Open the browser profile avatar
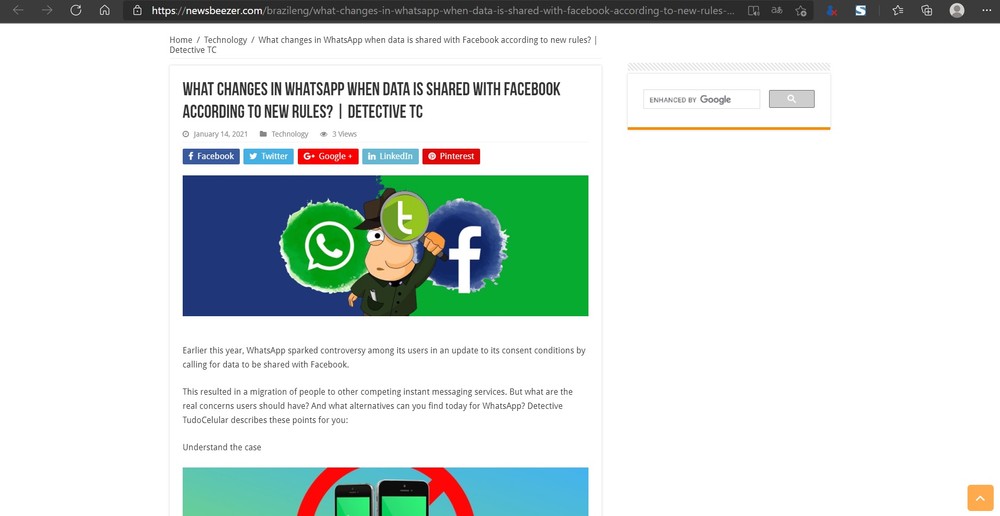Viewport: 1000px width, 516px height. [957, 10]
